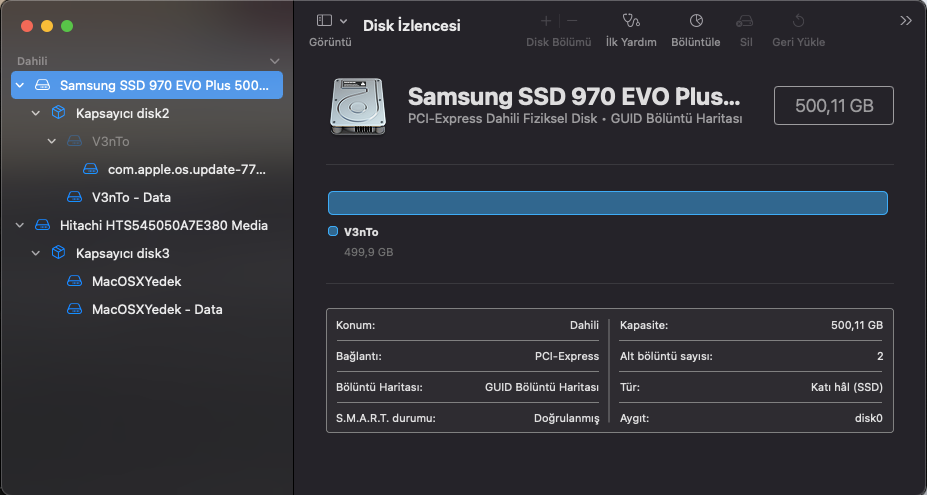
Task: Click the add volume plus icon
Action: coord(545,20)
